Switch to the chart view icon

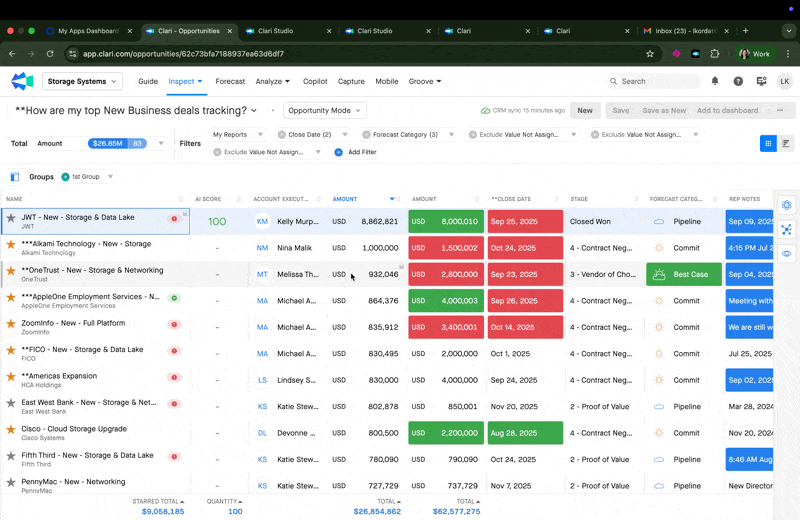[786, 143]
